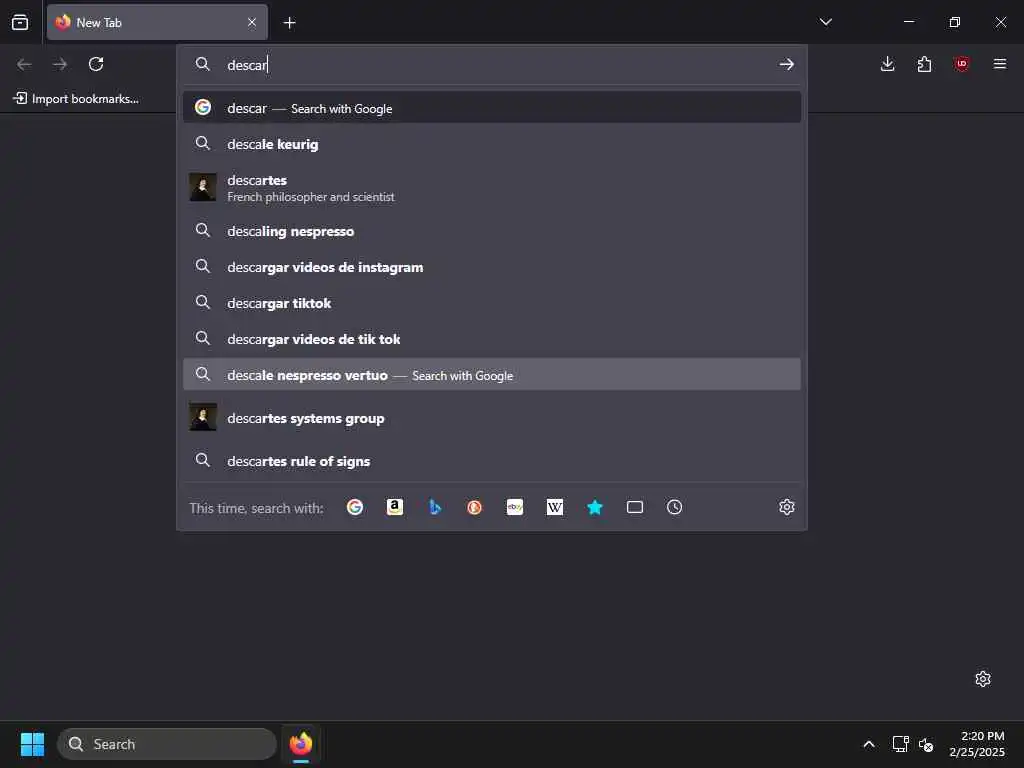Viewport: 1024px width, 768px height.
Task: Search open Tabs using the tab icon
Action: pos(635,507)
